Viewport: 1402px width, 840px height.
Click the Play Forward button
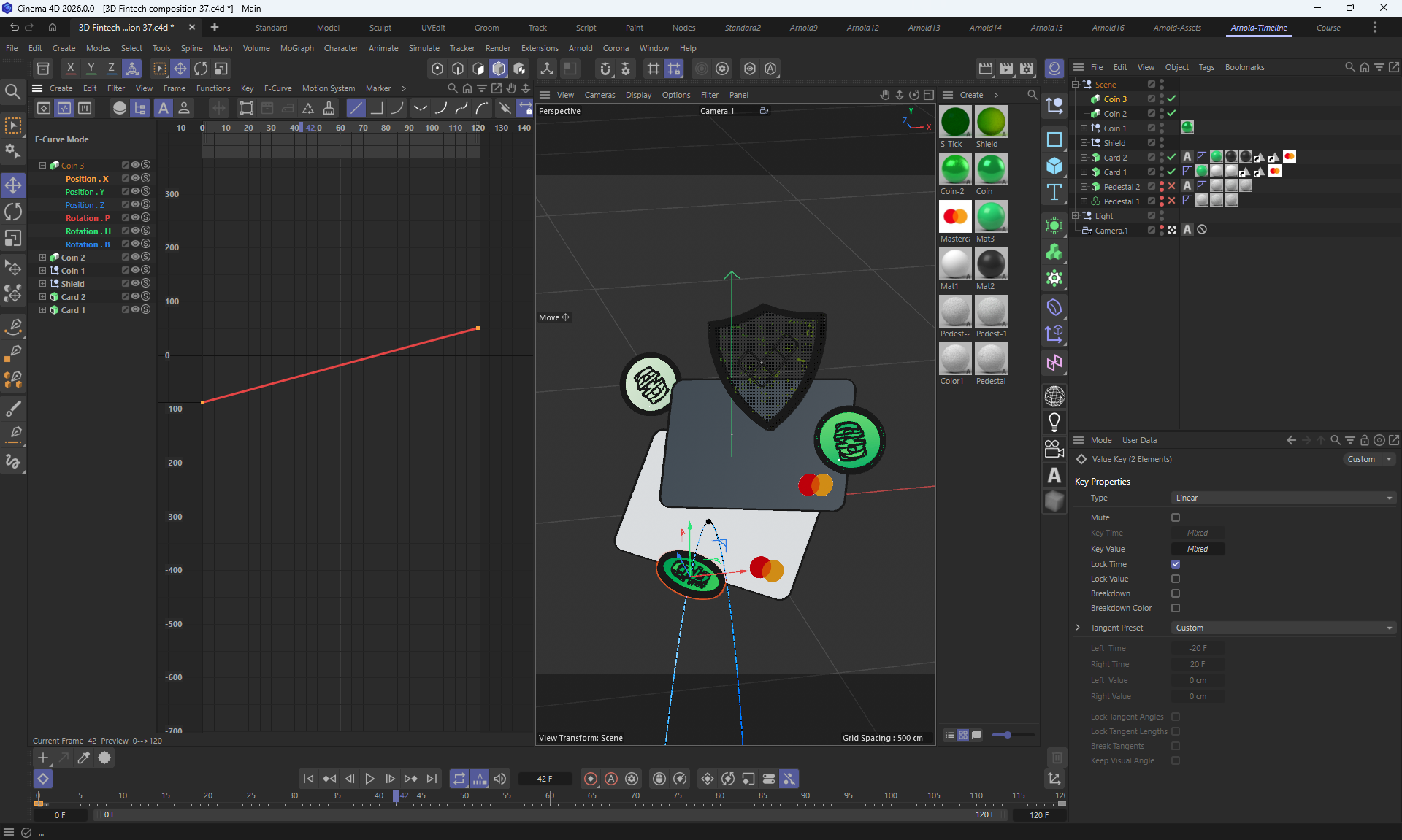[x=369, y=779]
